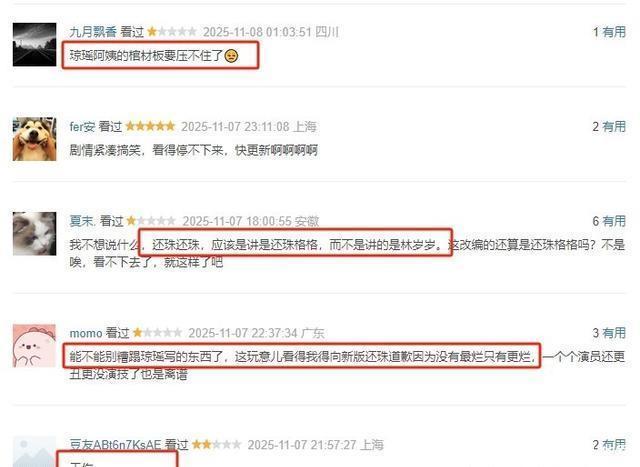Screen dimensions: 640x467
Task: Click timestamp 2025-11-07 22:37:34 on momo's review
Action: point(242,333)
